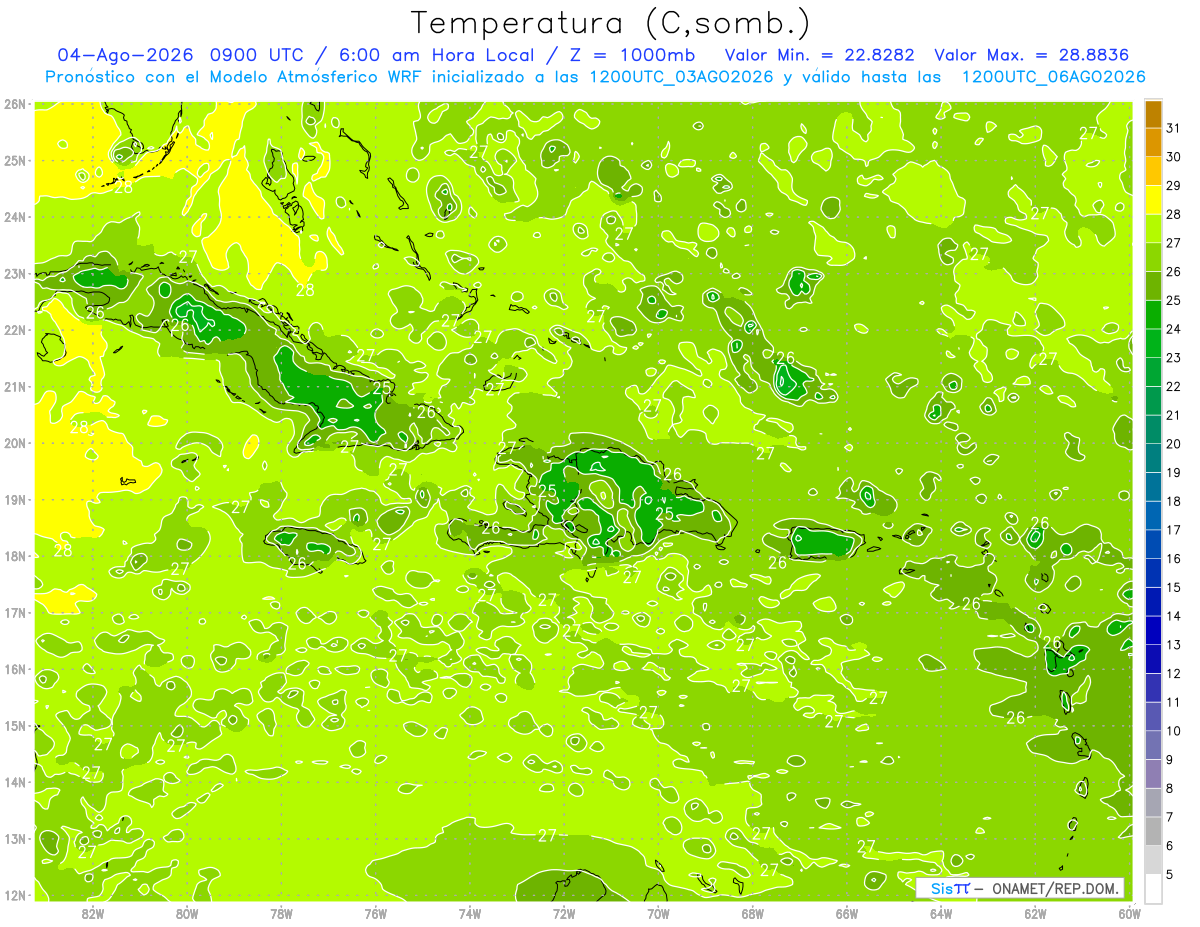The width and height of the screenshot is (1200, 927).
Task: Click the blue "Sis" logo text
Action: click(940, 888)
